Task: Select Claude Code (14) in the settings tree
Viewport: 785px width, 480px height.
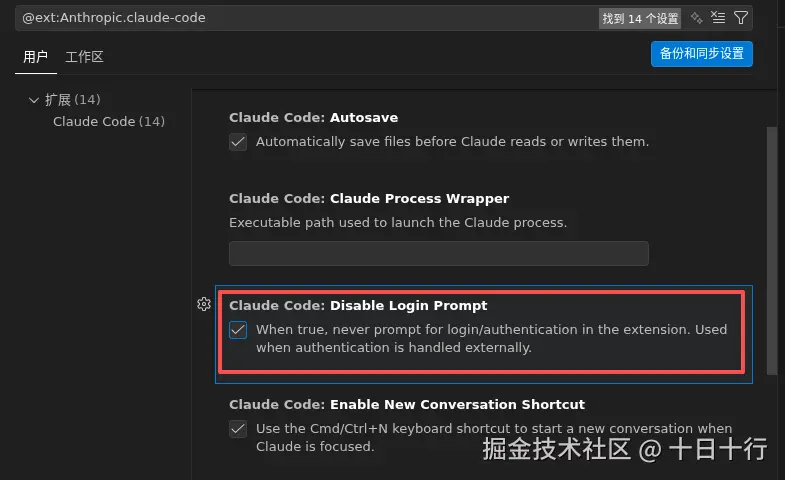Action: [x=109, y=121]
